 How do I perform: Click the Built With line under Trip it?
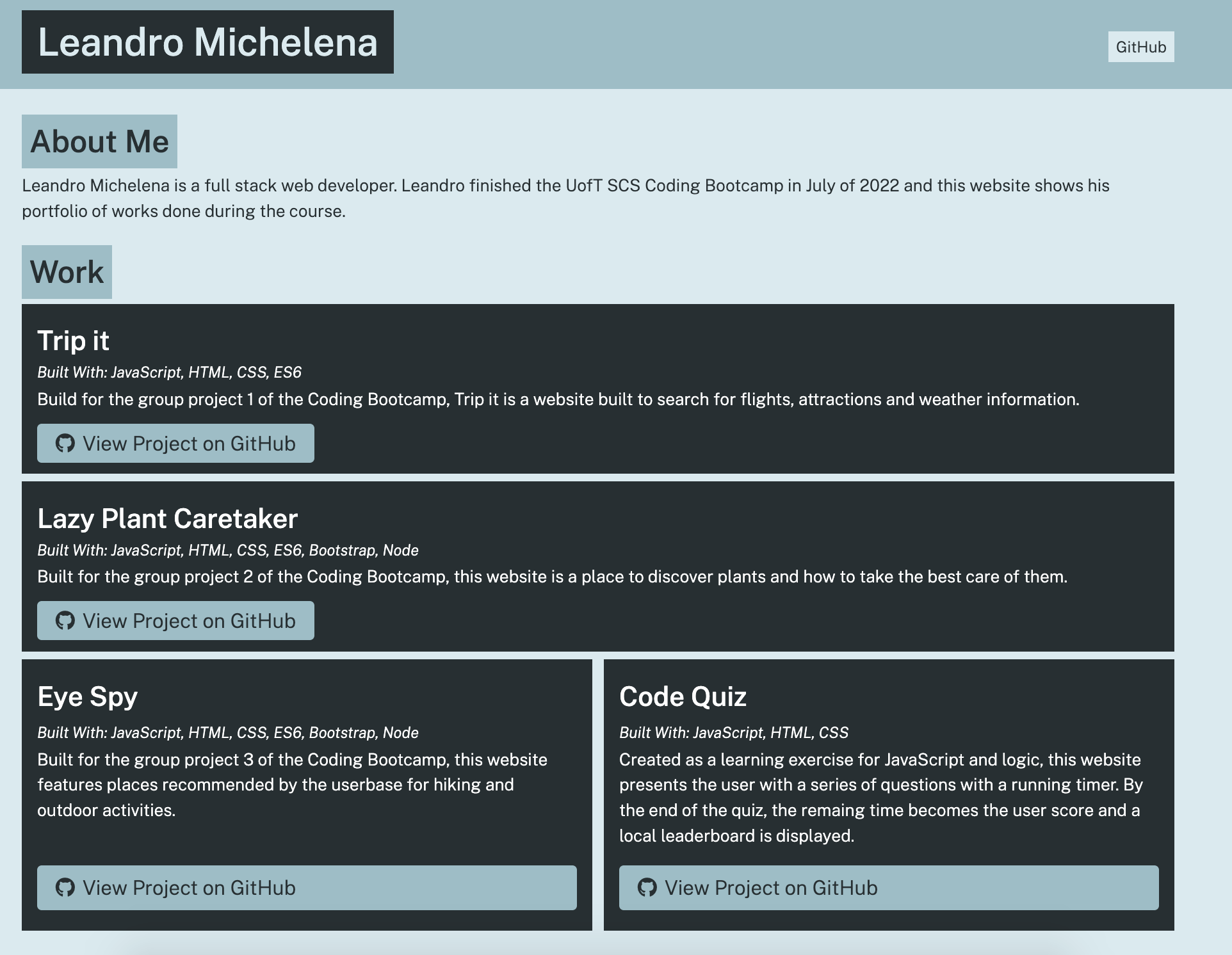click(x=168, y=372)
